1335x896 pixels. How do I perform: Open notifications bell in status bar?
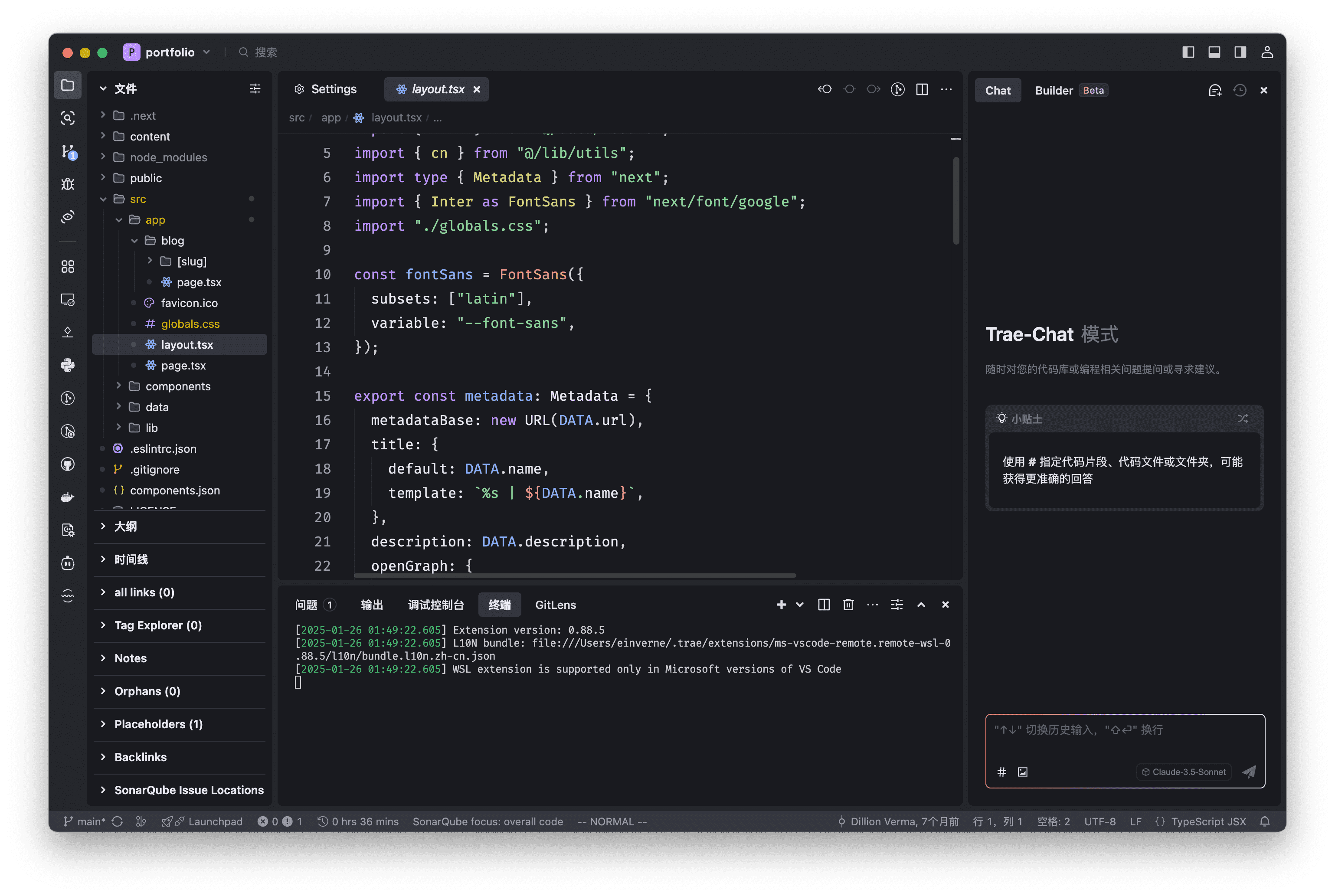coord(1265,821)
